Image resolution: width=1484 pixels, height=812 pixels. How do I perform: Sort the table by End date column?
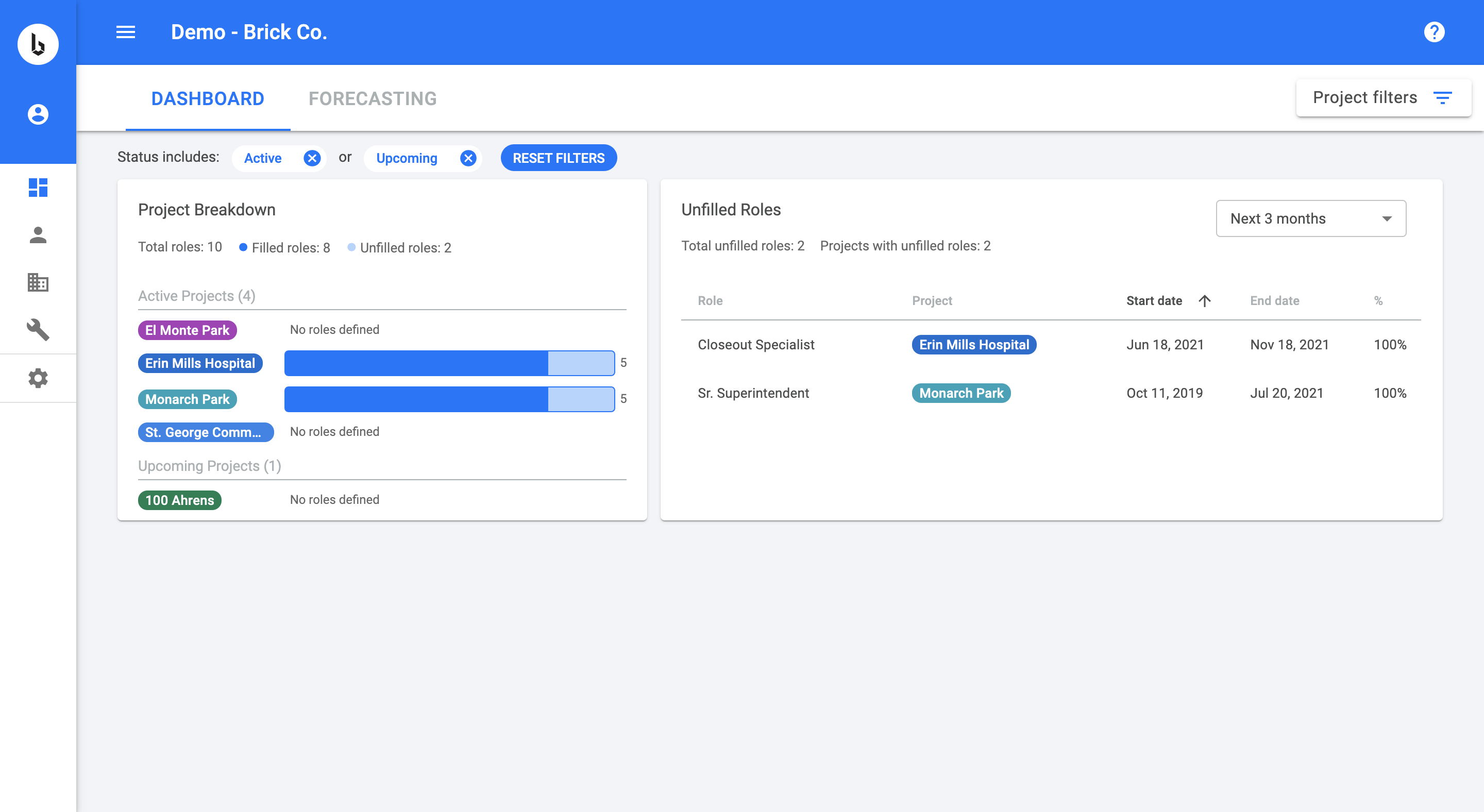click(x=1274, y=300)
